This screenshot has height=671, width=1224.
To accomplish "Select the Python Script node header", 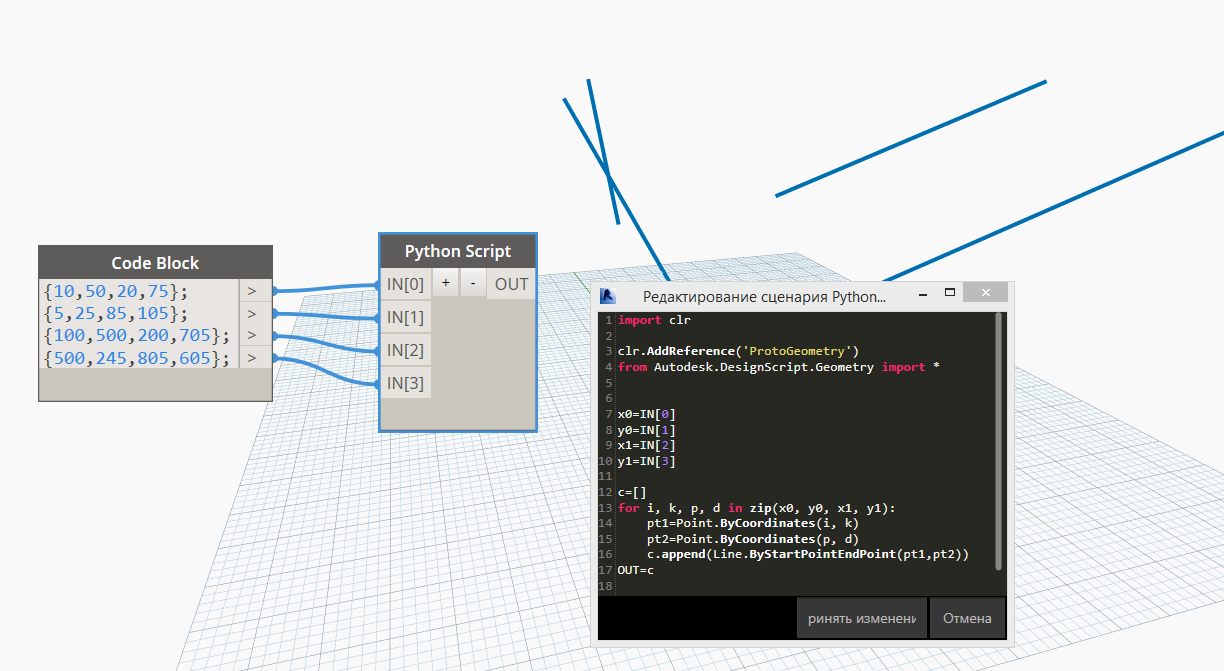I will click(x=458, y=251).
